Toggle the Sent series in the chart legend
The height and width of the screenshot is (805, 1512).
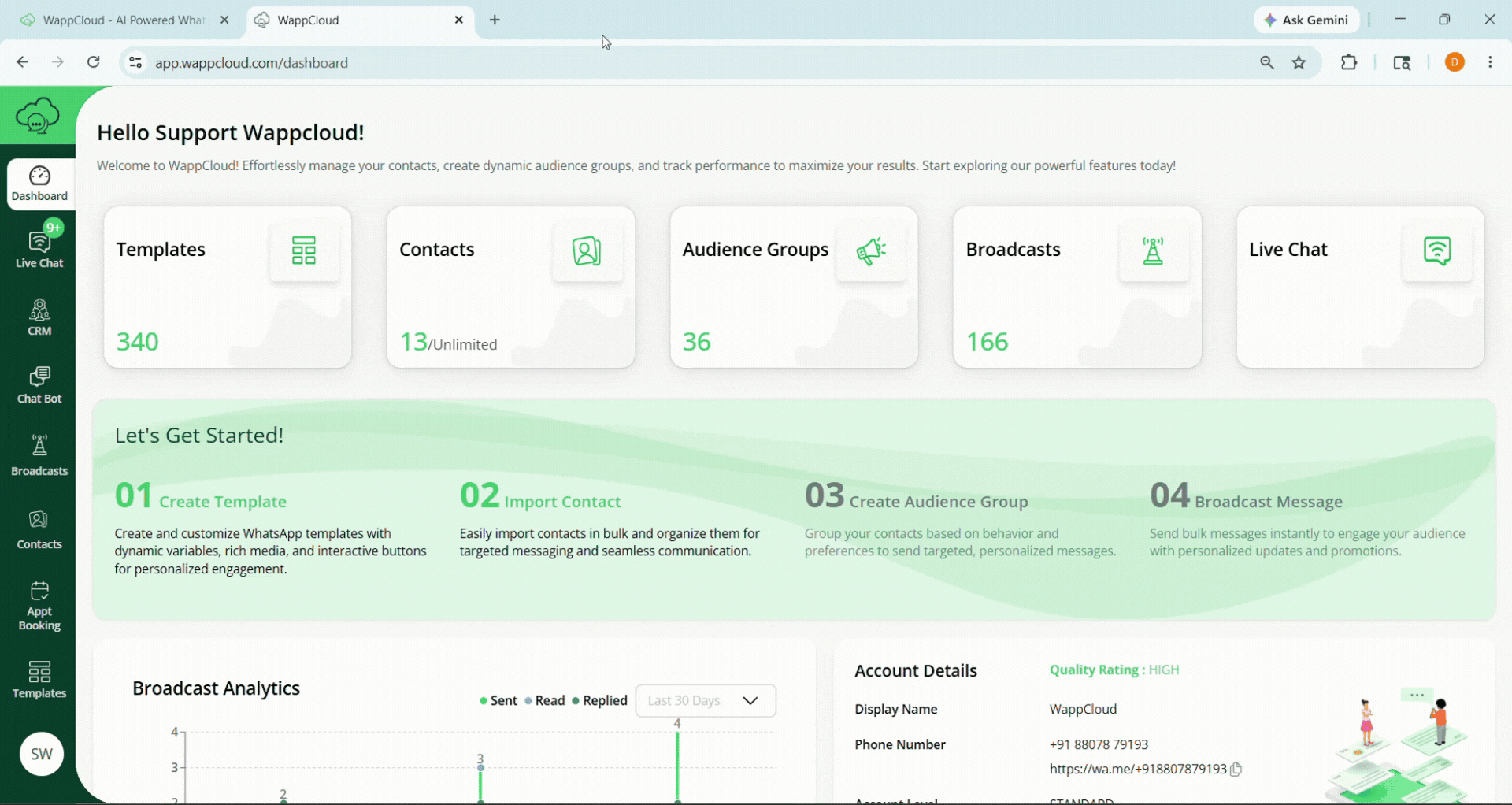tap(498, 701)
